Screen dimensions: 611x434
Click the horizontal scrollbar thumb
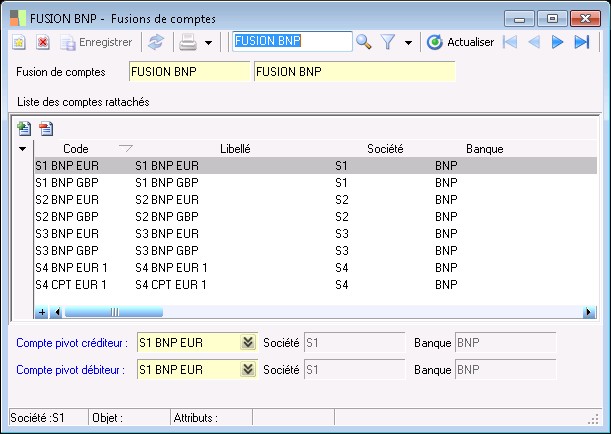114,312
